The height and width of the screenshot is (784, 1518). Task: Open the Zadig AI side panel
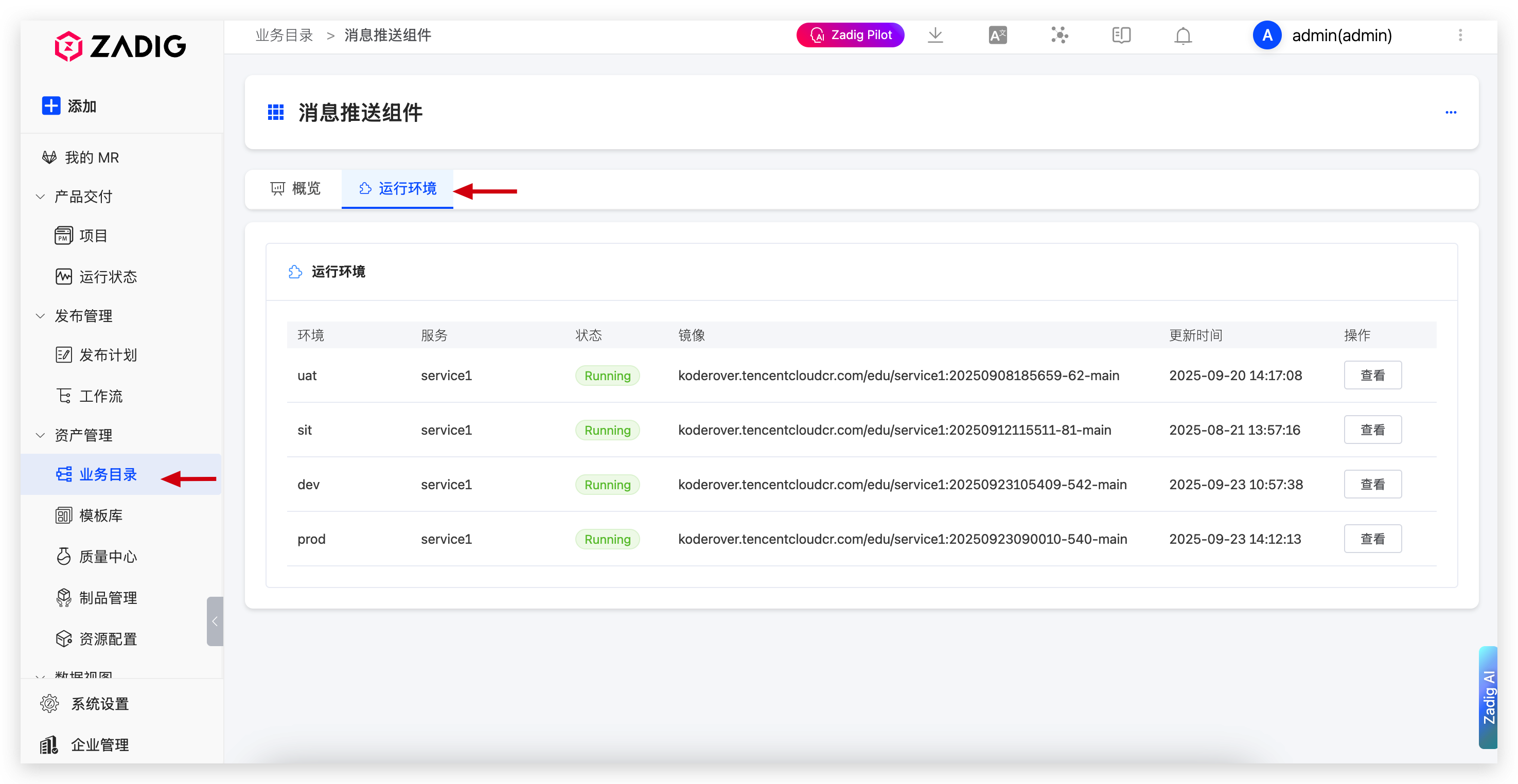click(1489, 698)
